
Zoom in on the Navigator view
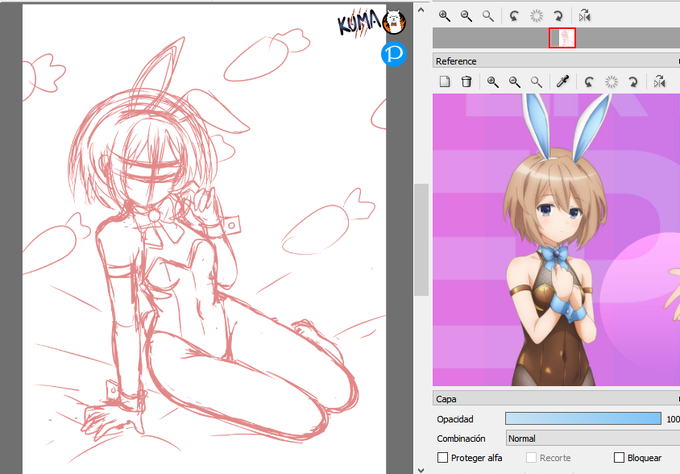click(x=444, y=16)
